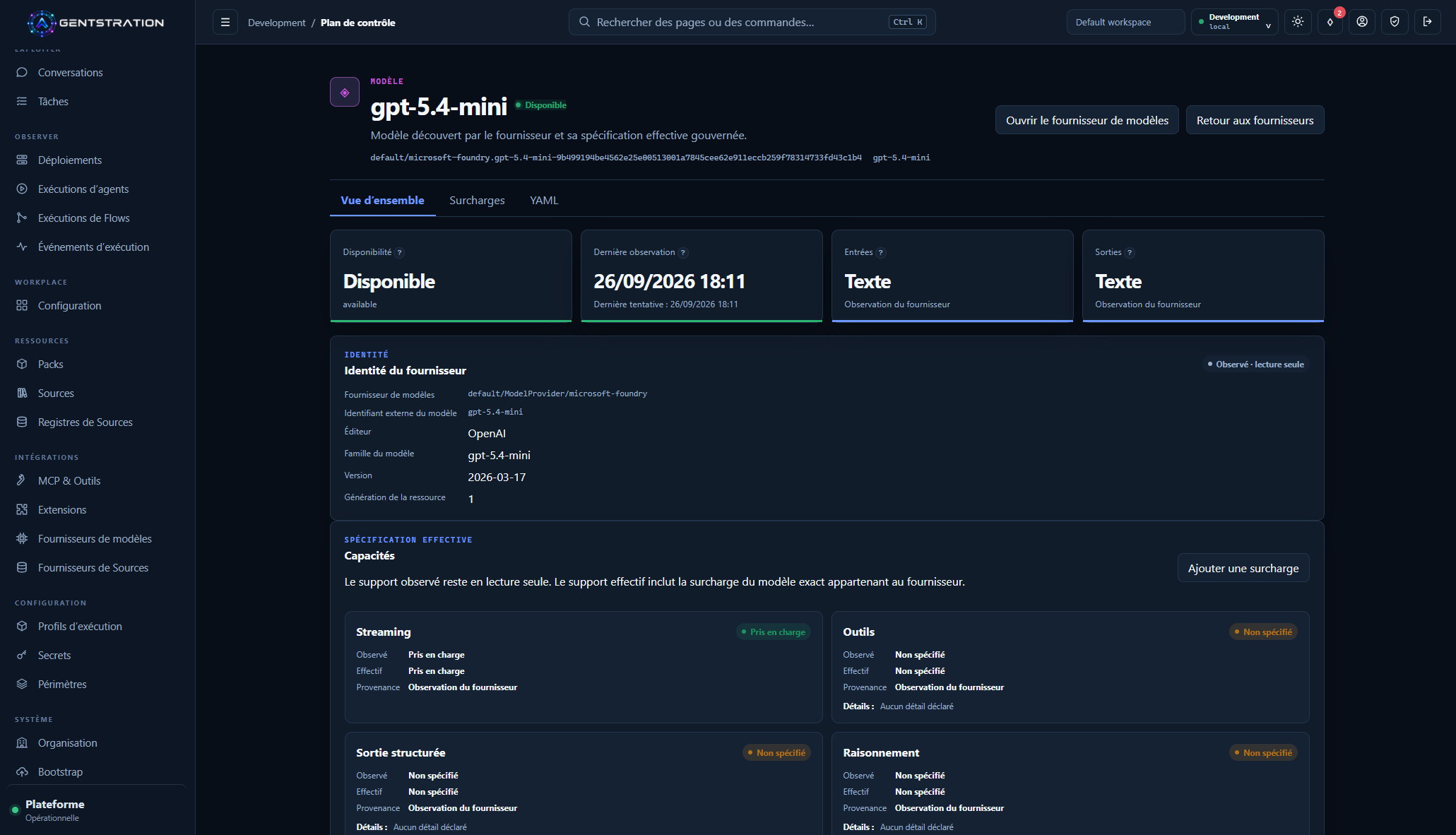The height and width of the screenshot is (835, 1456).
Task: Select the Sources library icon
Action: 22,393
